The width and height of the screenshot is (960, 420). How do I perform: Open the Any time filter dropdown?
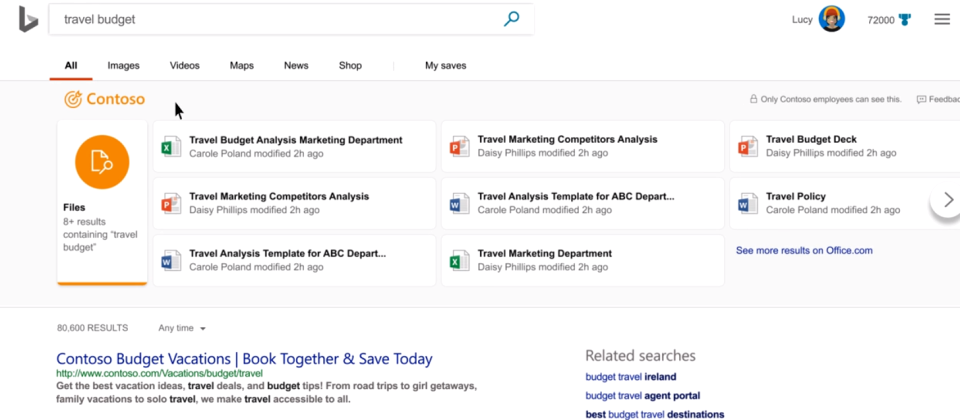point(182,328)
